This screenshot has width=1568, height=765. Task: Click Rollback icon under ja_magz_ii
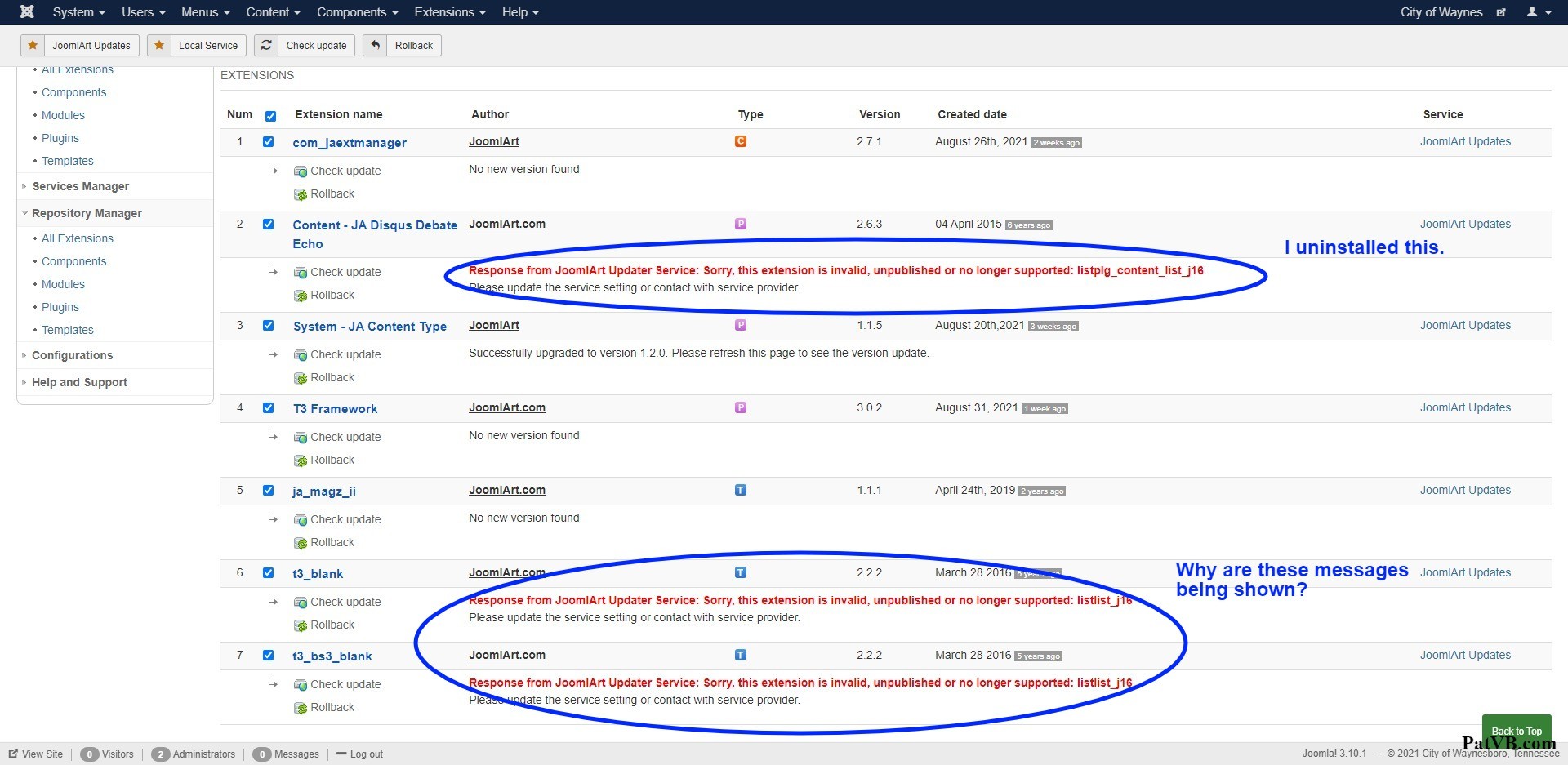tap(301, 543)
